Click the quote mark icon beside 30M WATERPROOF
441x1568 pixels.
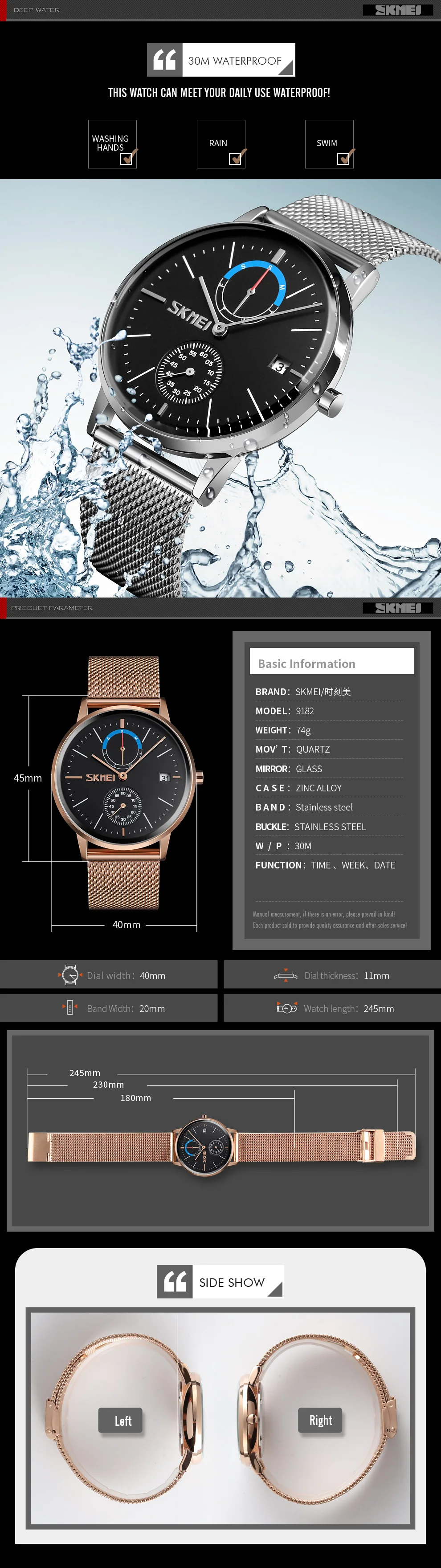click(165, 60)
